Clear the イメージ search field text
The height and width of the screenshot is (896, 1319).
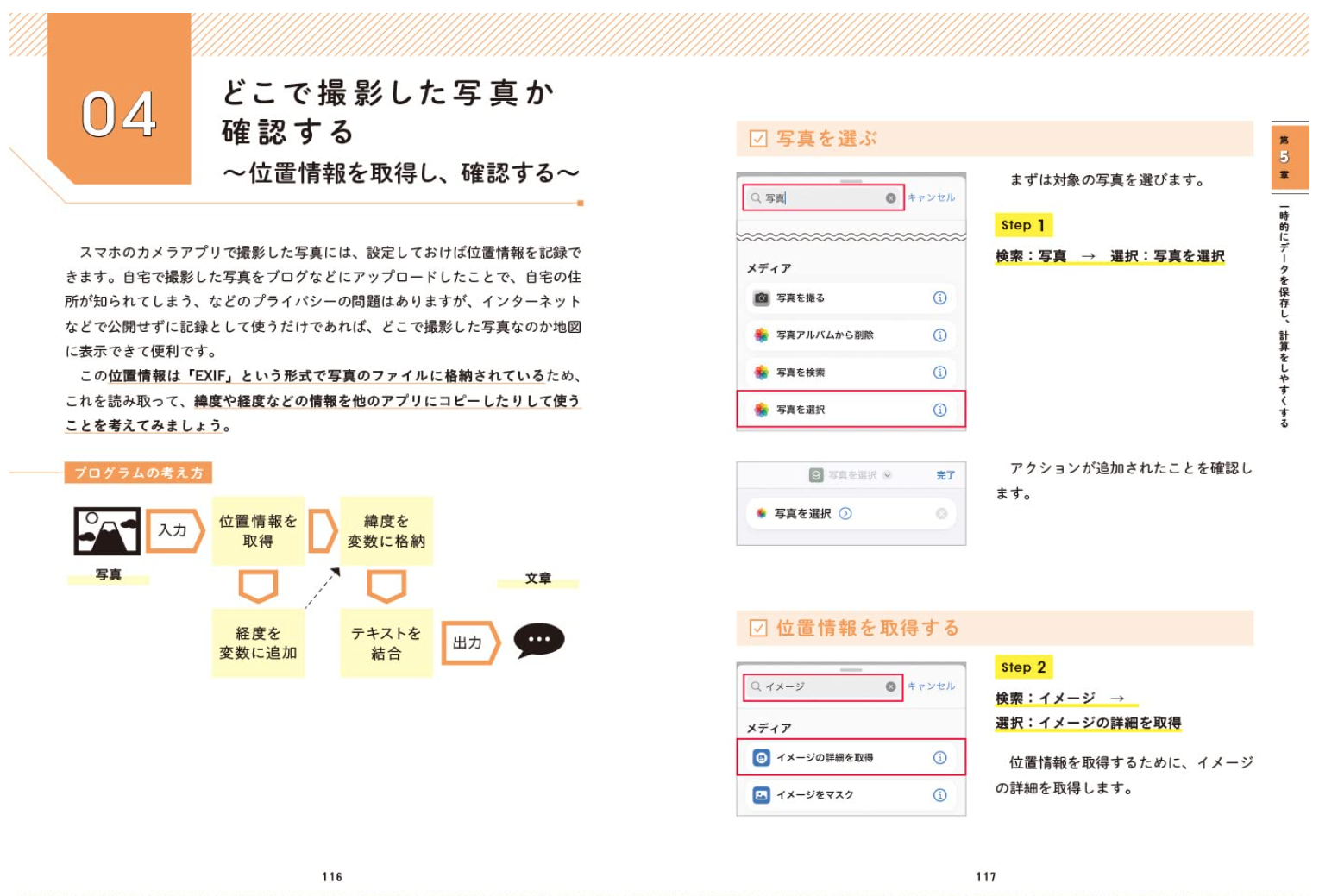890,686
